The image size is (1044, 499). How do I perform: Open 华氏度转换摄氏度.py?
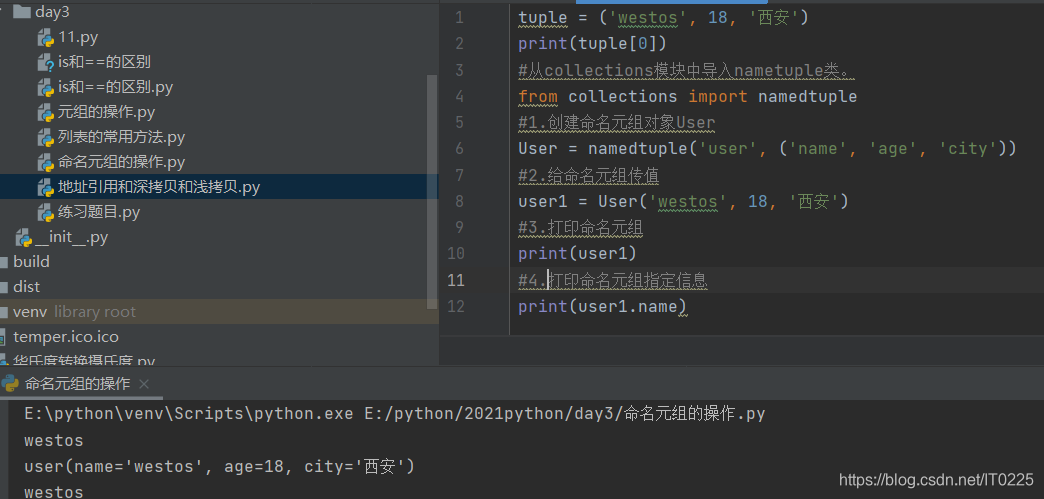[x=84, y=361]
